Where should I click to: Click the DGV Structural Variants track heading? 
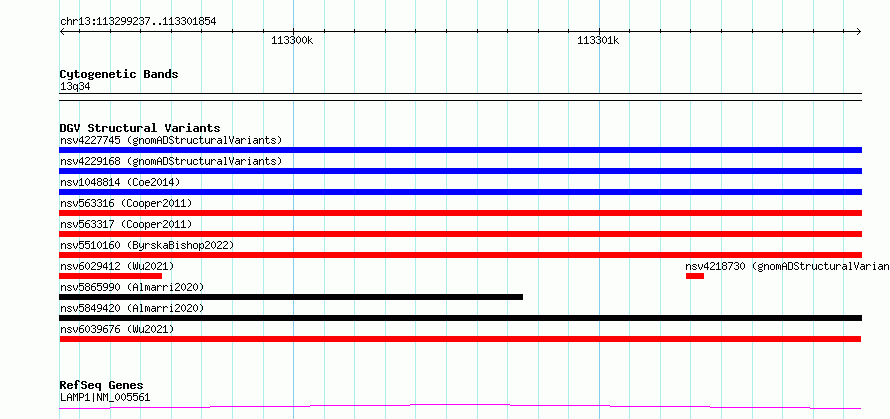tap(140, 128)
